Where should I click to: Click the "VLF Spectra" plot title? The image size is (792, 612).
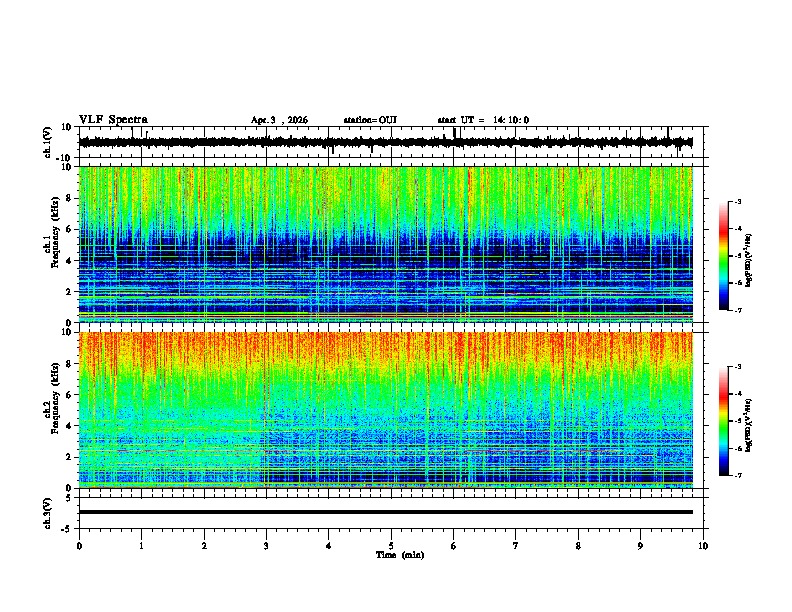(113, 120)
